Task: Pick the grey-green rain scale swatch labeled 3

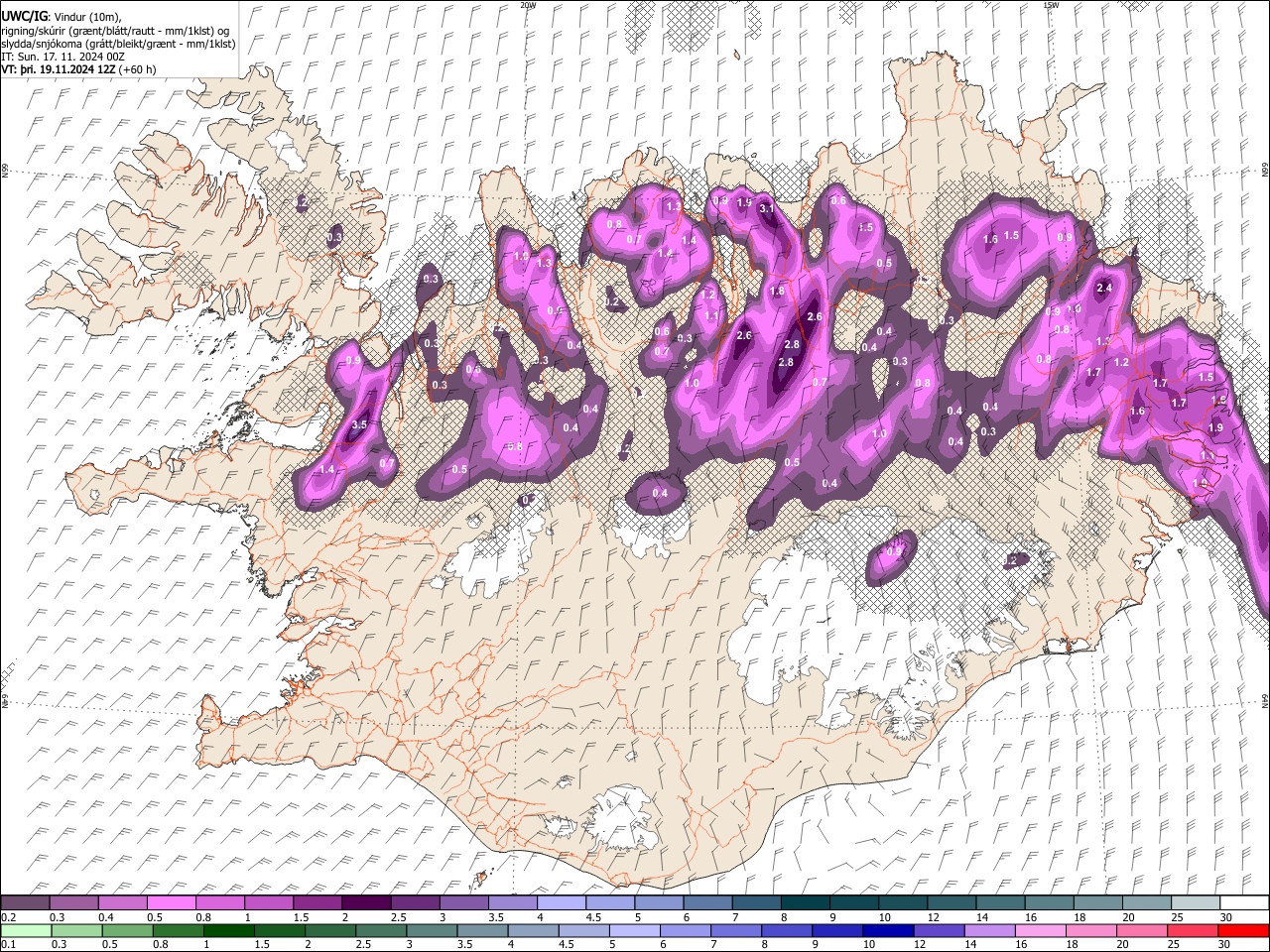Action: coord(431,930)
